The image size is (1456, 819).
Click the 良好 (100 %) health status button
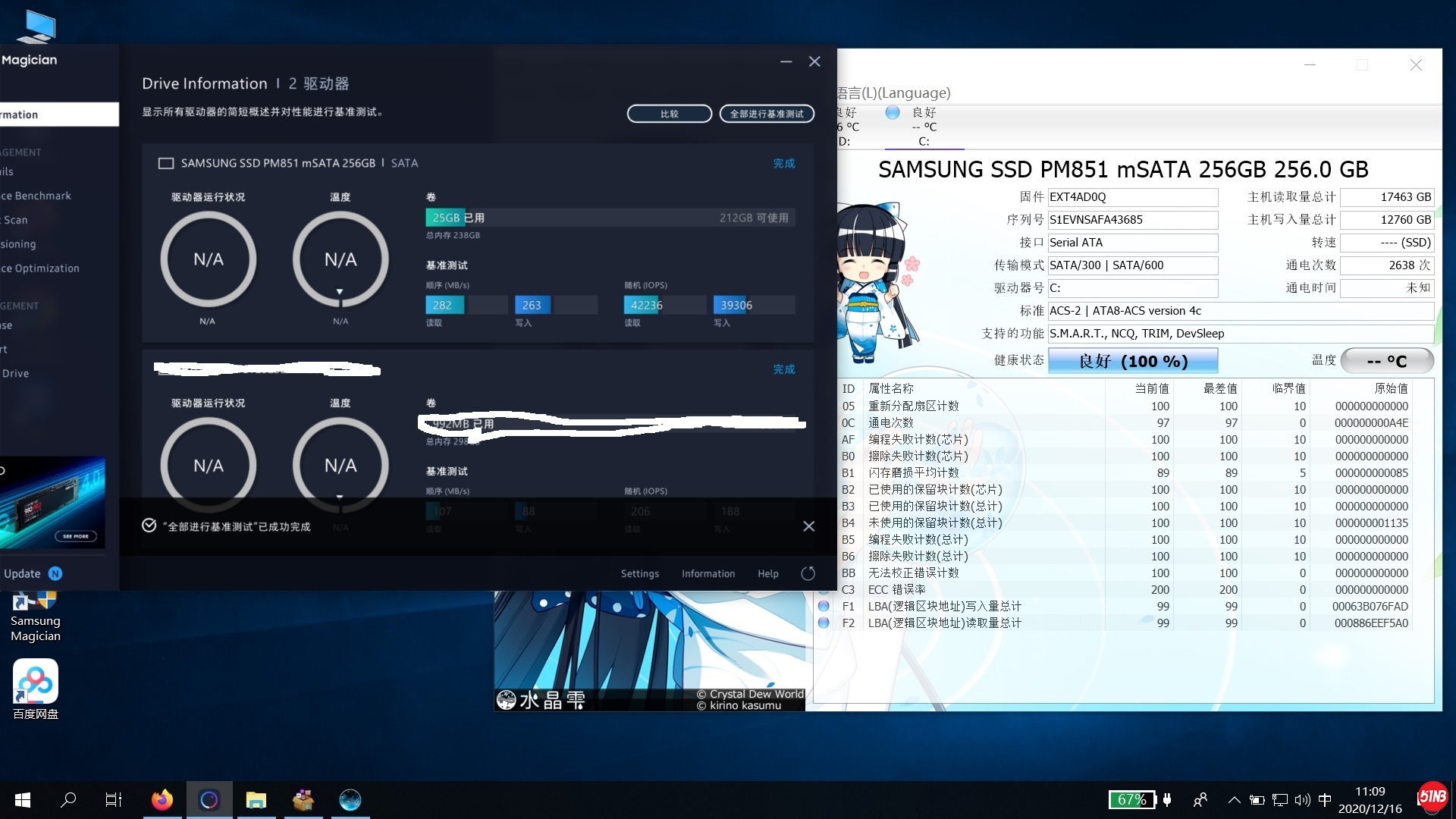point(1133,361)
